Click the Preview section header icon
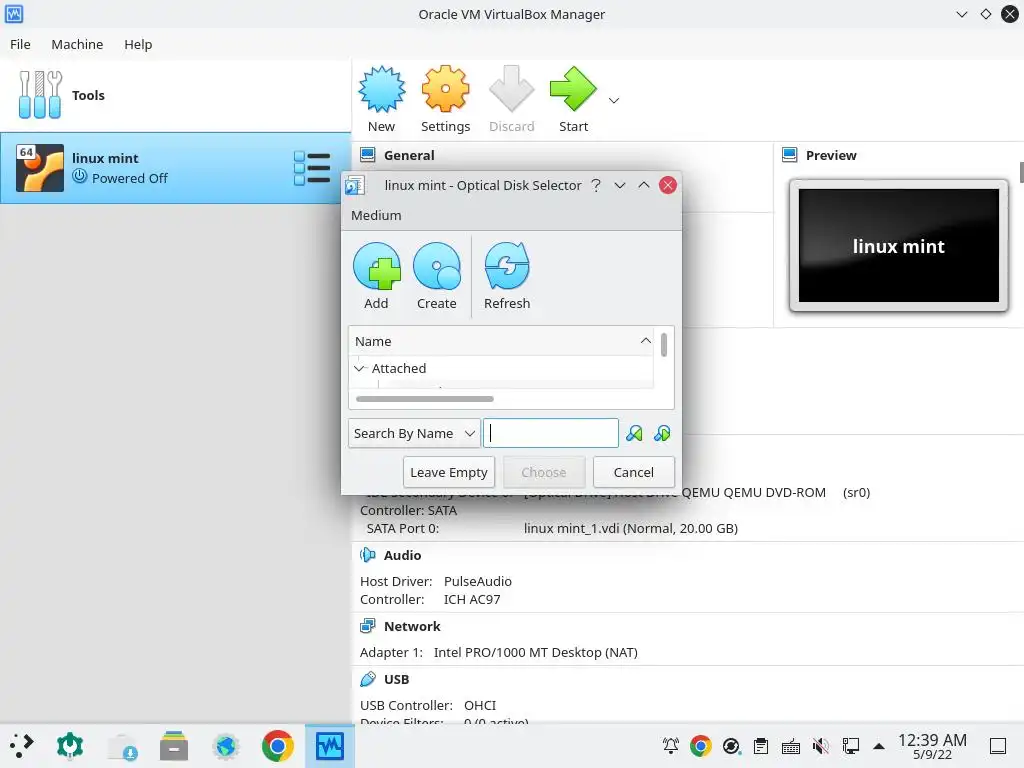This screenshot has height=768, width=1024. pos(790,155)
